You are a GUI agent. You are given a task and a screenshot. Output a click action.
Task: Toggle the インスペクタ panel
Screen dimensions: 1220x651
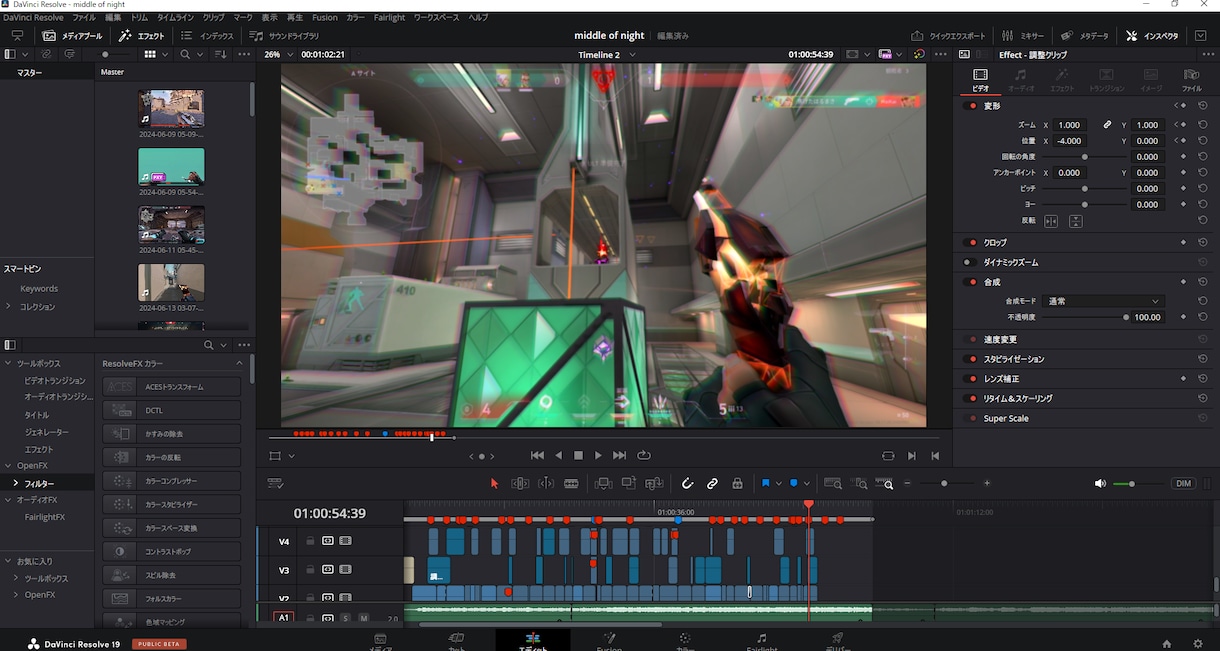pyautogui.click(x=1153, y=35)
